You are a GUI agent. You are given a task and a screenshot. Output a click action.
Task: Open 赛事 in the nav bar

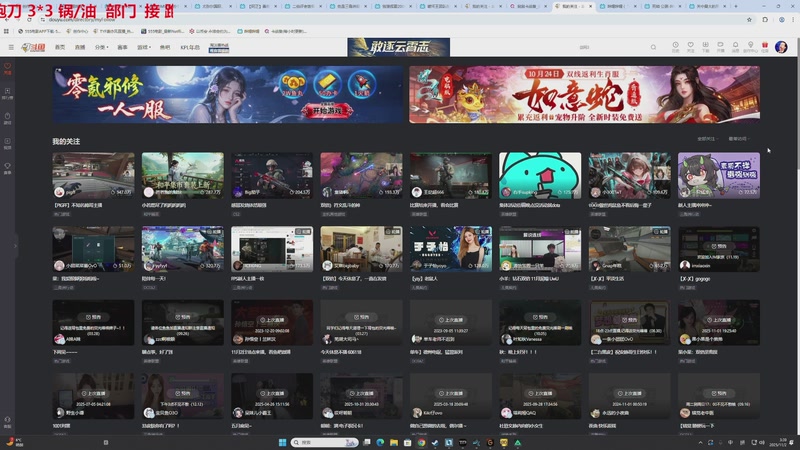(122, 47)
